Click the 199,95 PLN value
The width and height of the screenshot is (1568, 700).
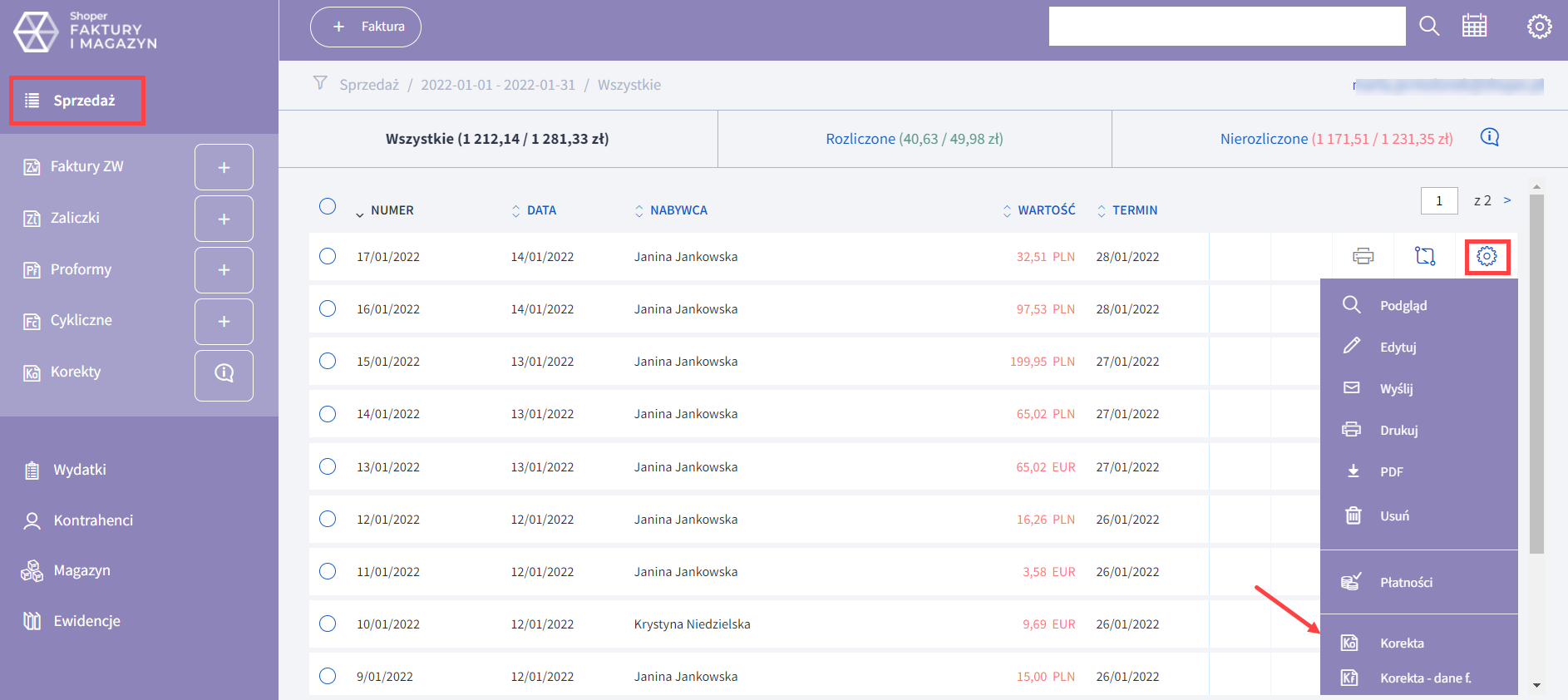1042,362
